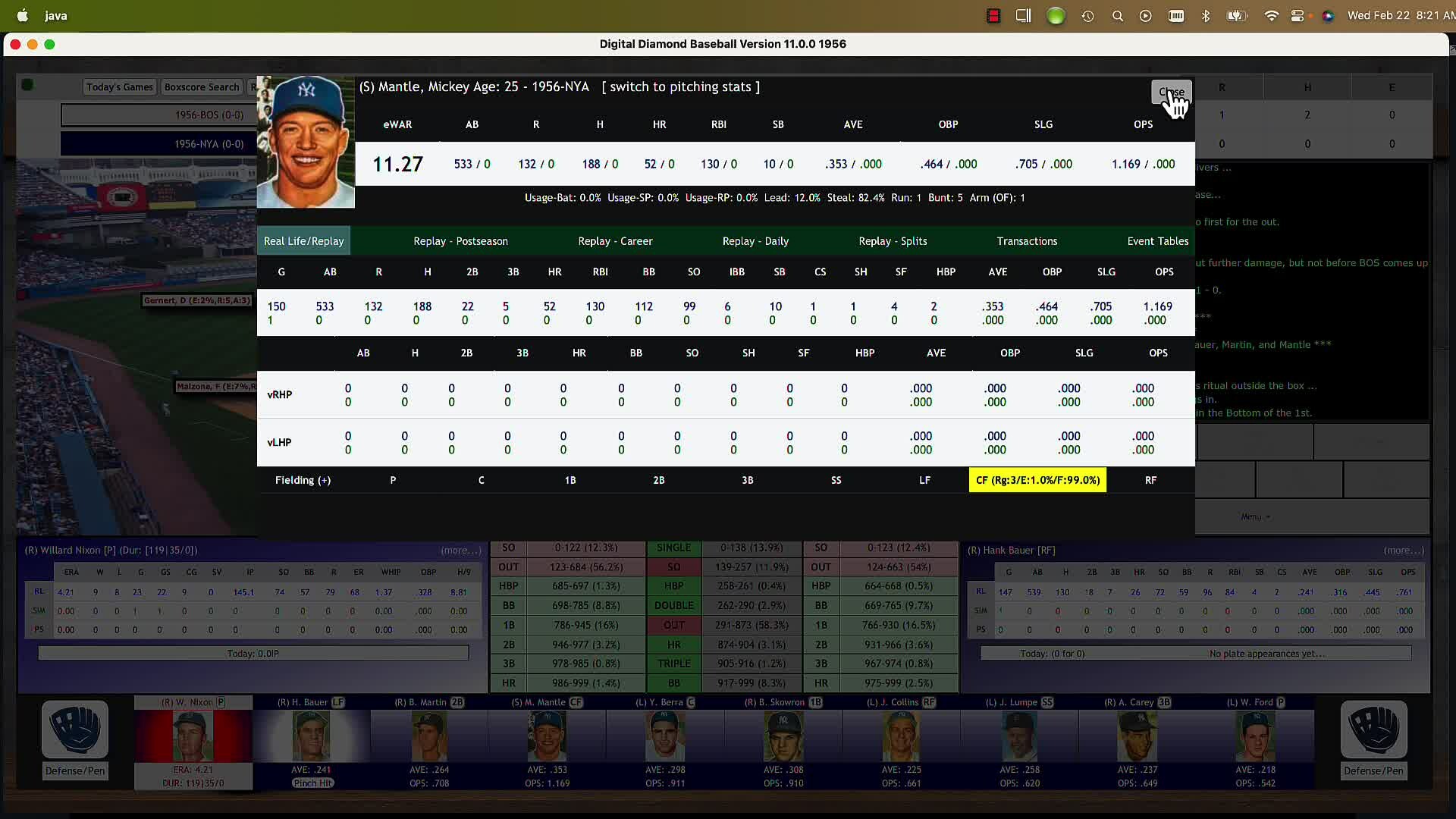Select Y. Berra player card thumbnail

point(665,736)
